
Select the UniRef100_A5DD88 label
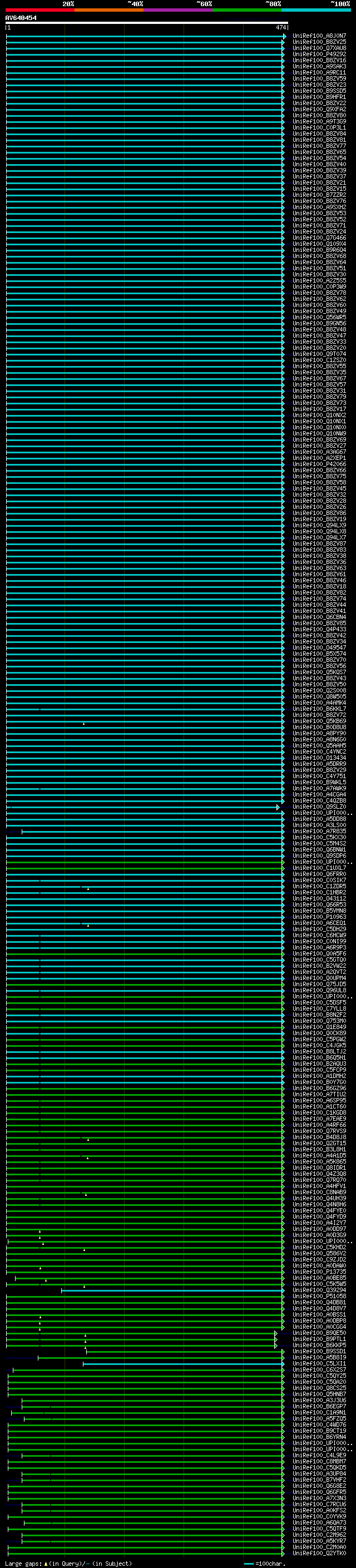319,819
